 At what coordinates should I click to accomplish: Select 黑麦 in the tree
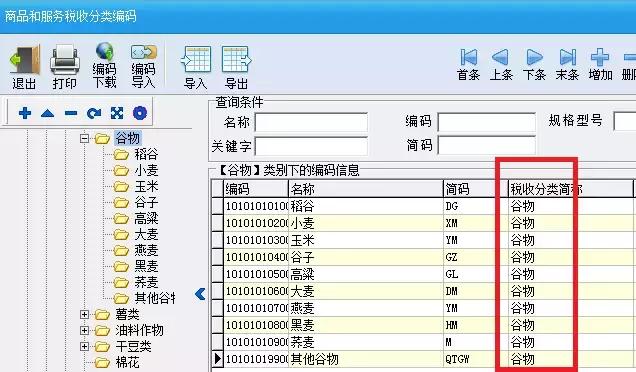coord(146,266)
